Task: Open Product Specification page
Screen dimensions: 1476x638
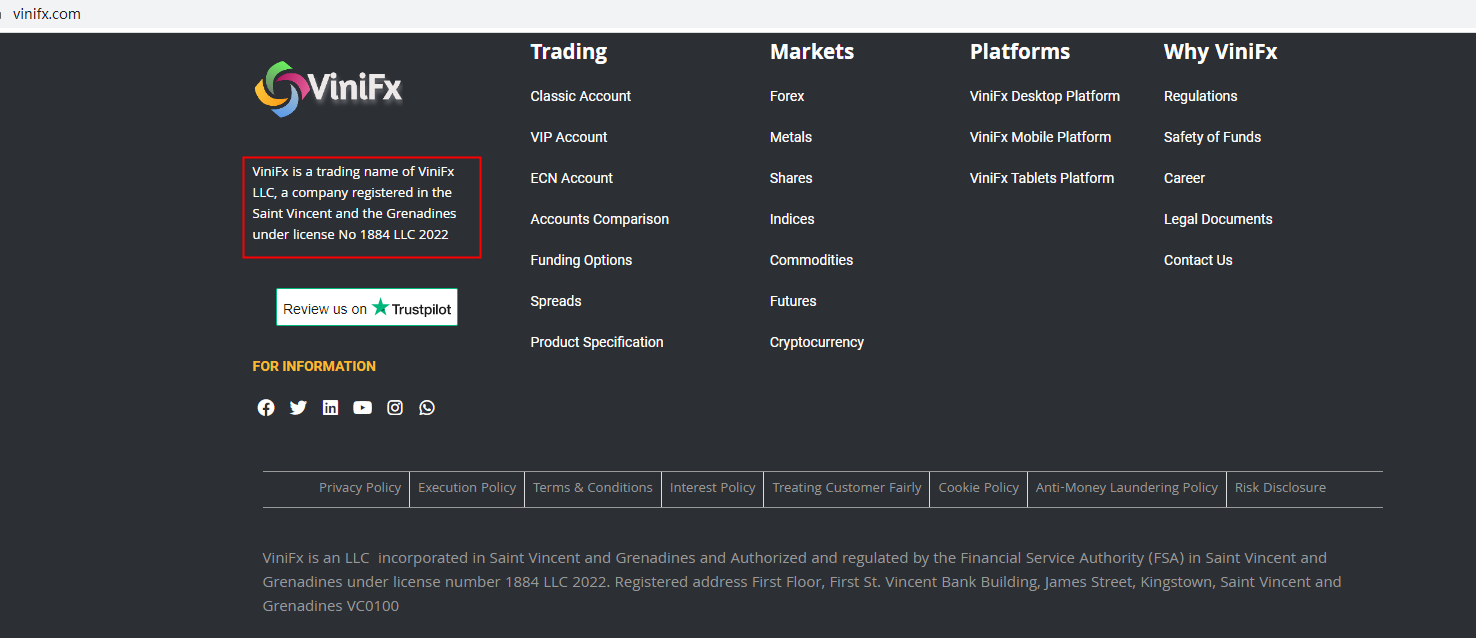Action: pyautogui.click(x=597, y=342)
